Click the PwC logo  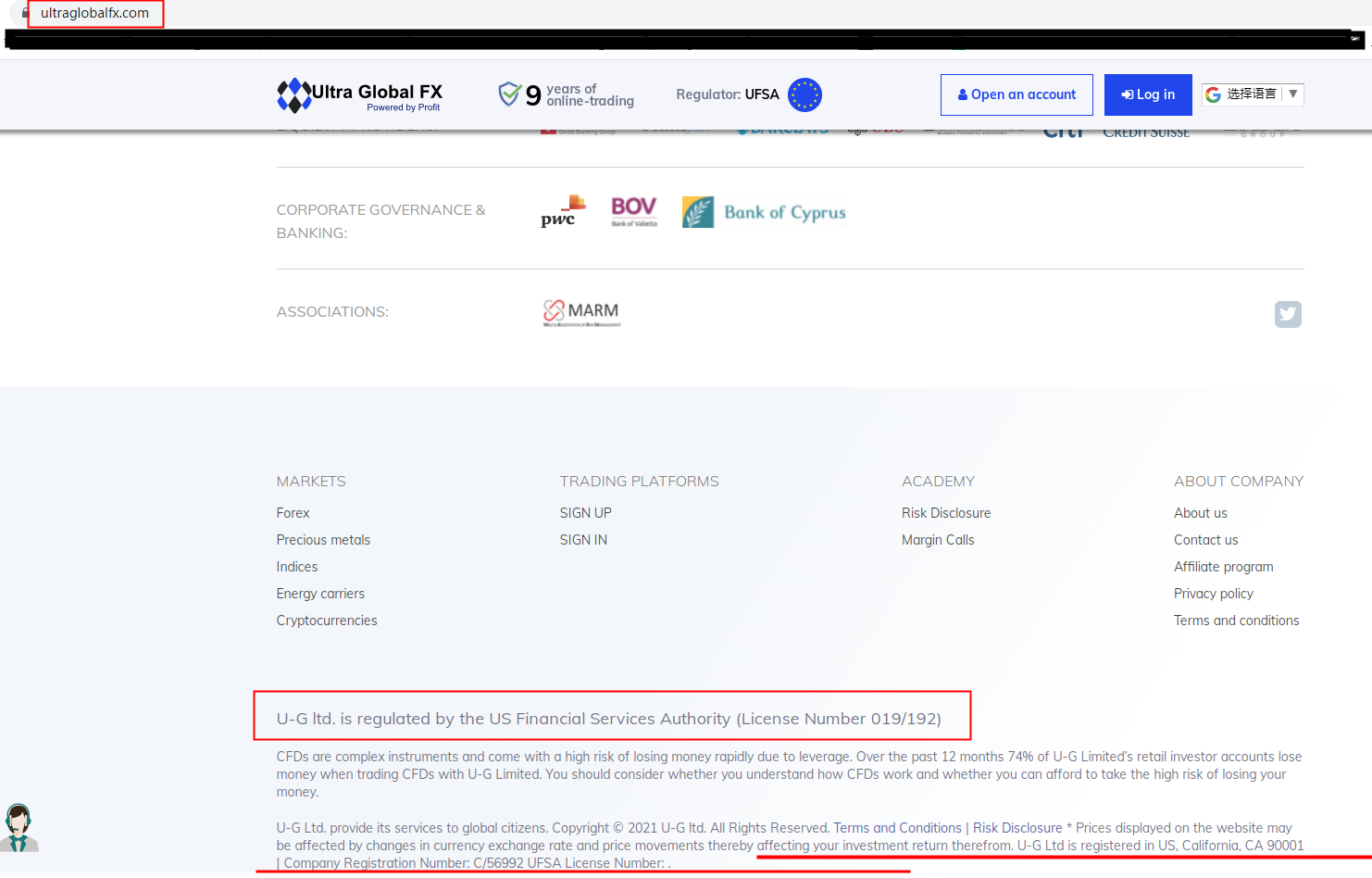coord(563,211)
